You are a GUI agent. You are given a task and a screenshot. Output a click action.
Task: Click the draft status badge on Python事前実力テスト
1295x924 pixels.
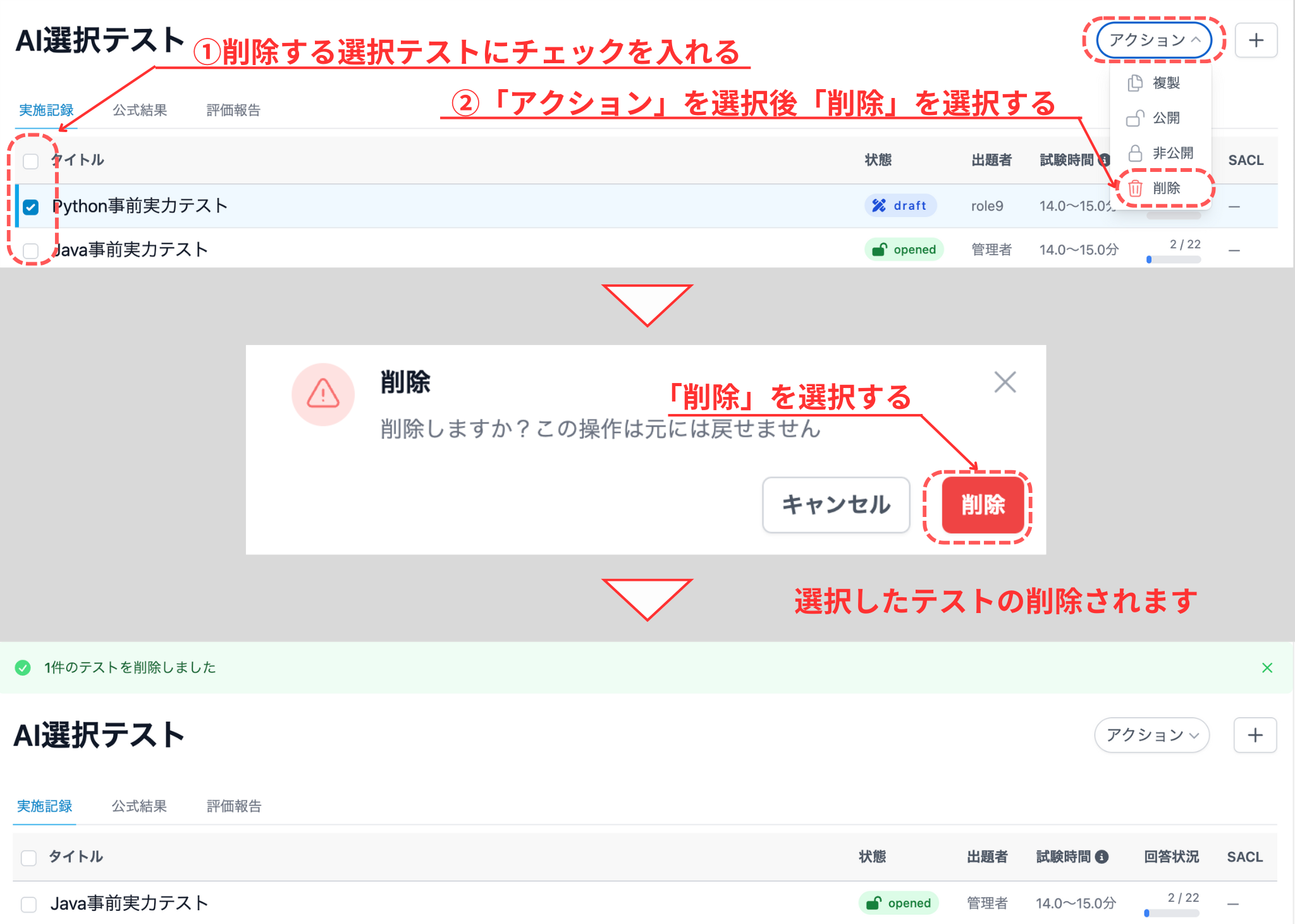pyautogui.click(x=900, y=205)
